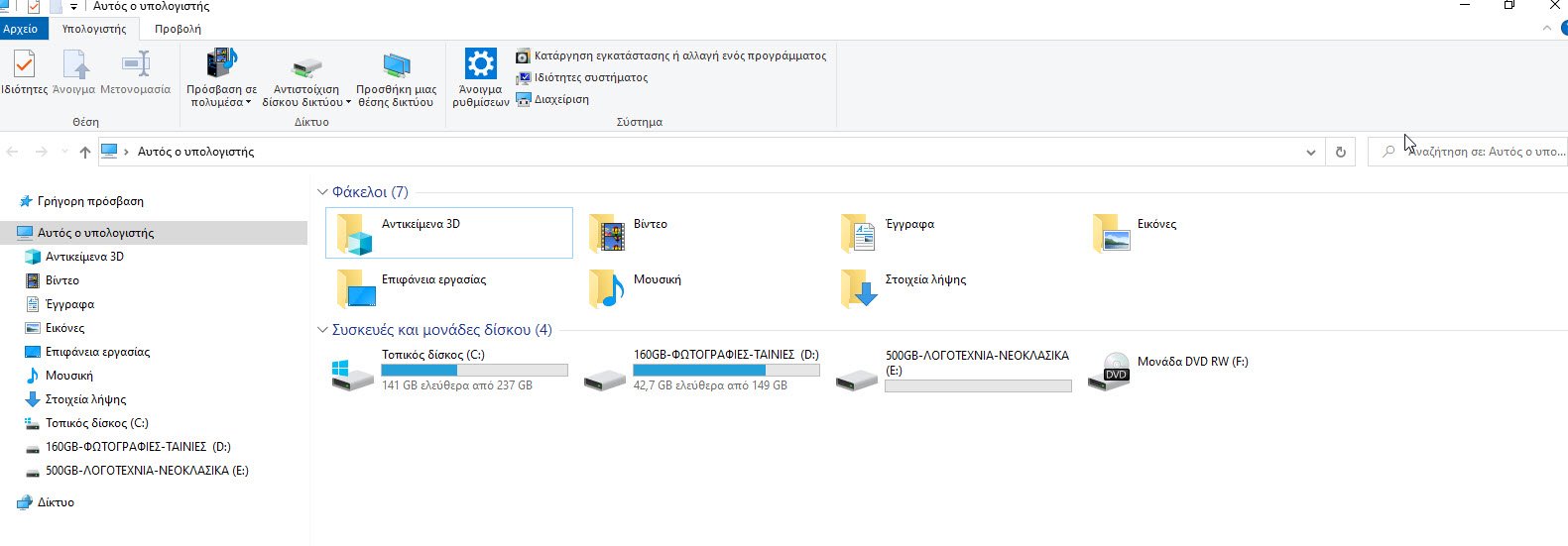Open Αντικείμενα 3D in navigation pane
The height and width of the screenshot is (546, 1568).
(84, 257)
